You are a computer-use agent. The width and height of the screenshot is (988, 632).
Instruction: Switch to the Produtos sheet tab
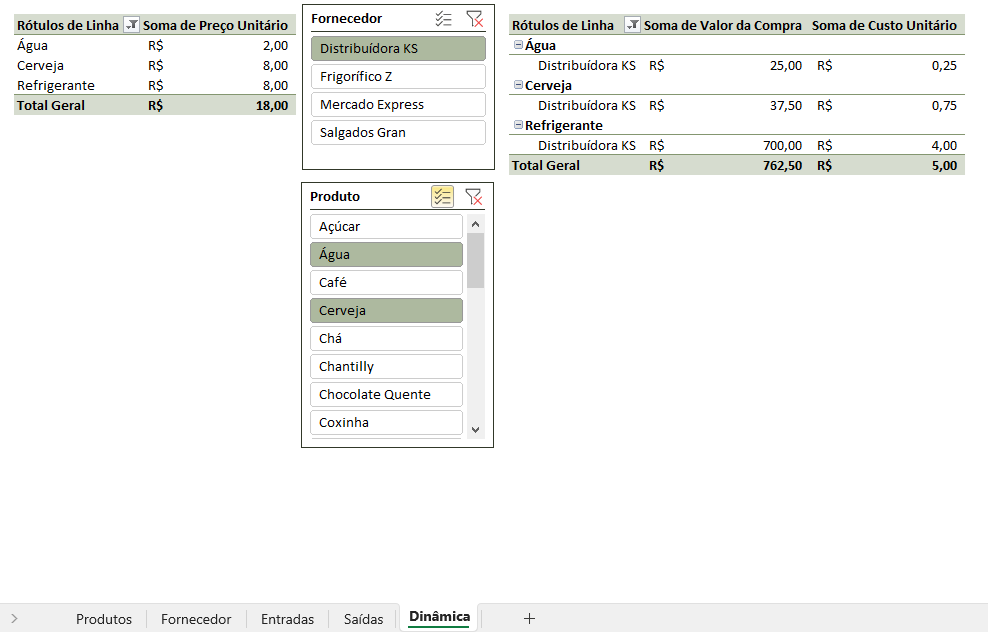coord(104,619)
